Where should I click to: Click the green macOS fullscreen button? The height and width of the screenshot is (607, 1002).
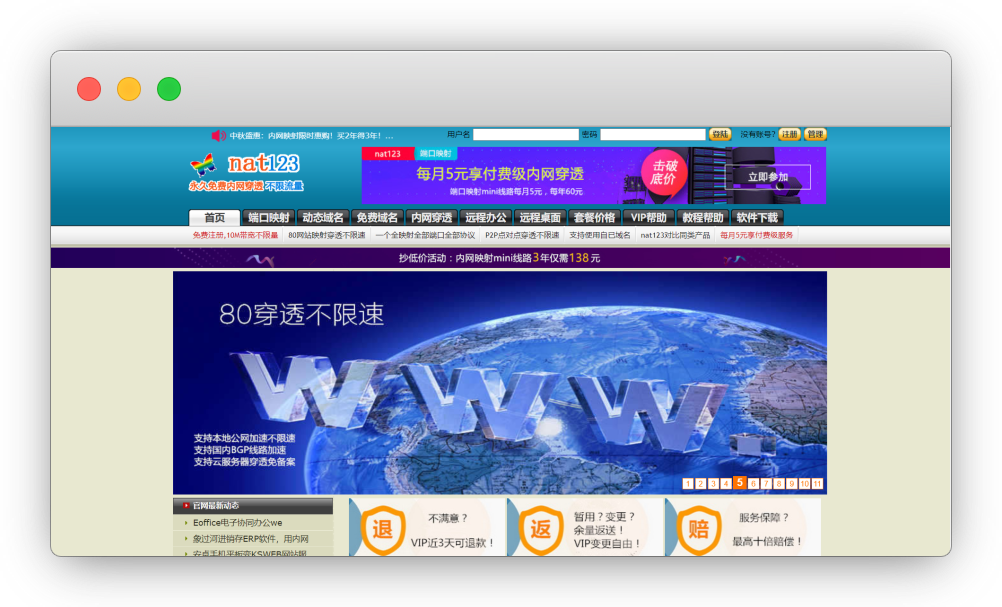tap(169, 89)
